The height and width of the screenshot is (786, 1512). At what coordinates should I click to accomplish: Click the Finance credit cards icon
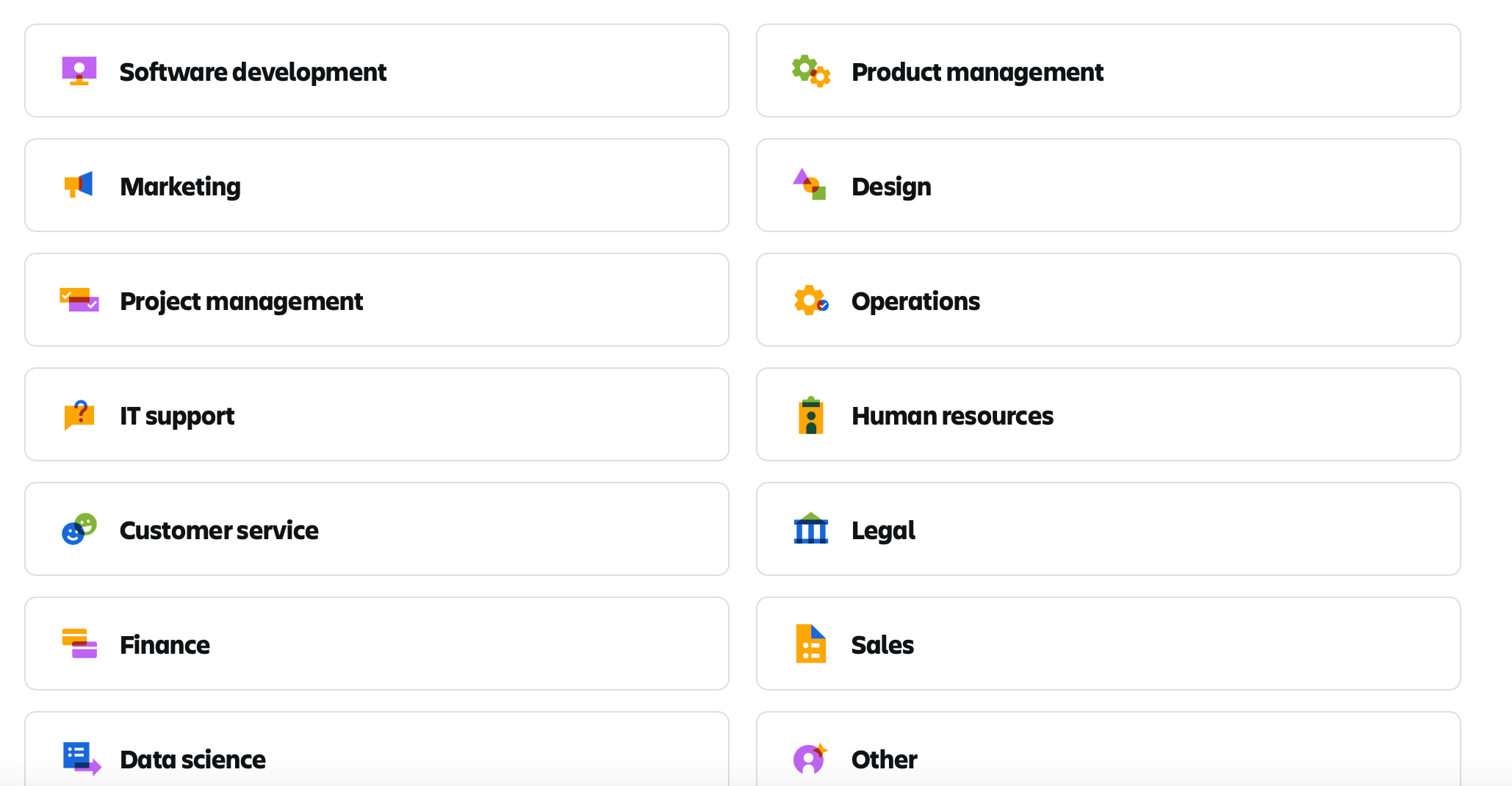pos(79,643)
